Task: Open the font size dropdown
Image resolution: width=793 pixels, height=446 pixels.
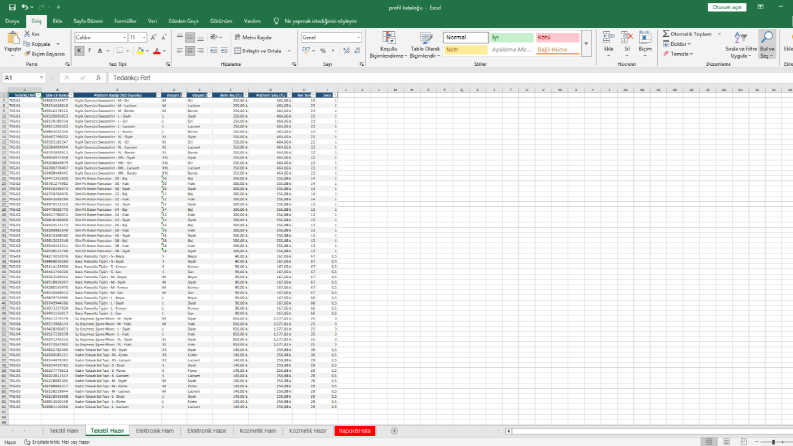Action: (x=144, y=37)
